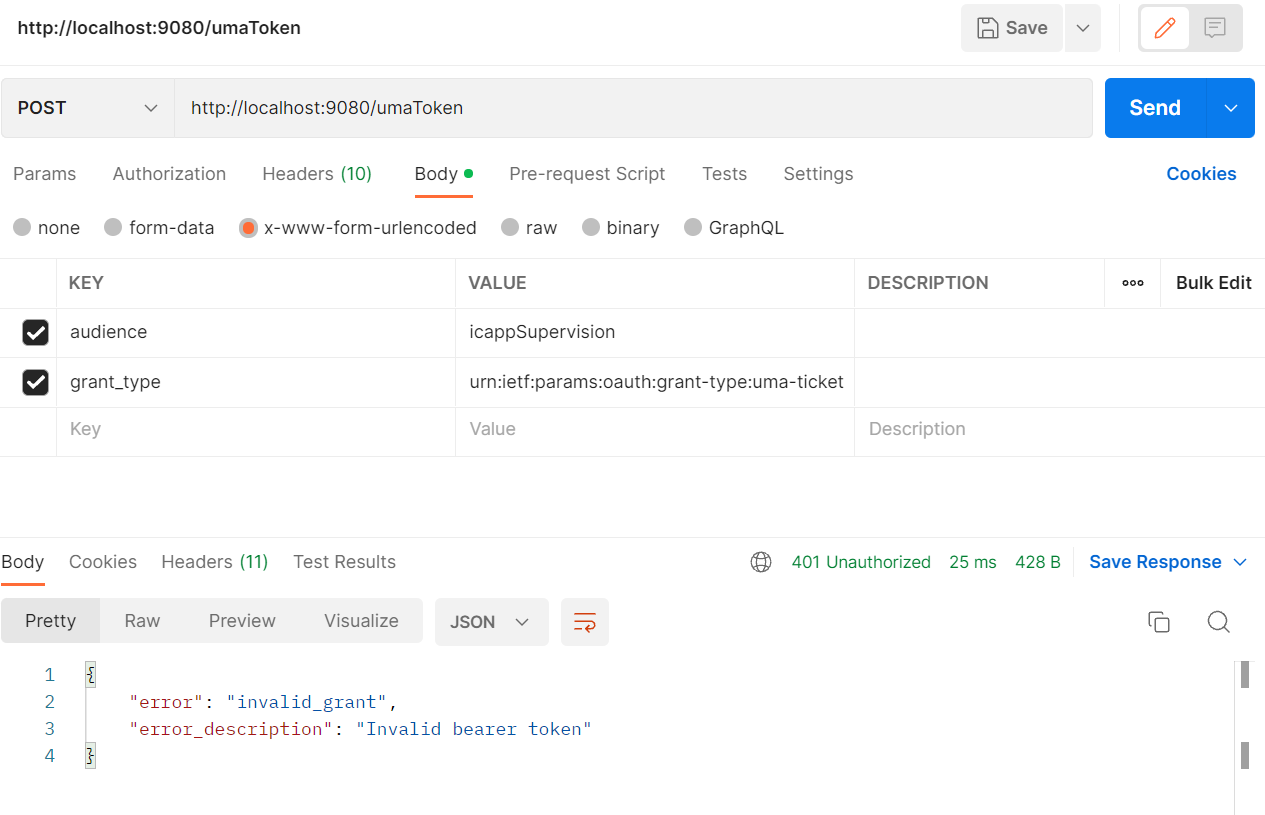Click the icappSupervision value cell
This screenshot has height=815, width=1265.
coord(655,333)
